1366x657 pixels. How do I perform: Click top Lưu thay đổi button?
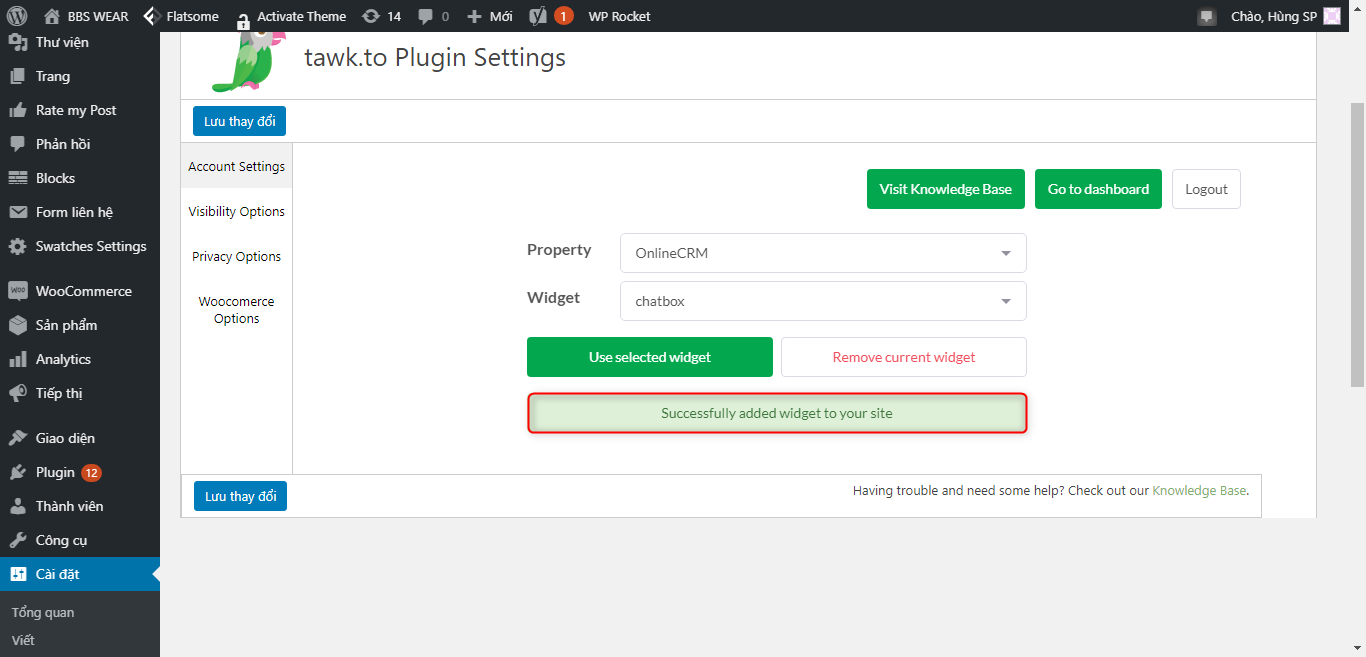coord(240,121)
